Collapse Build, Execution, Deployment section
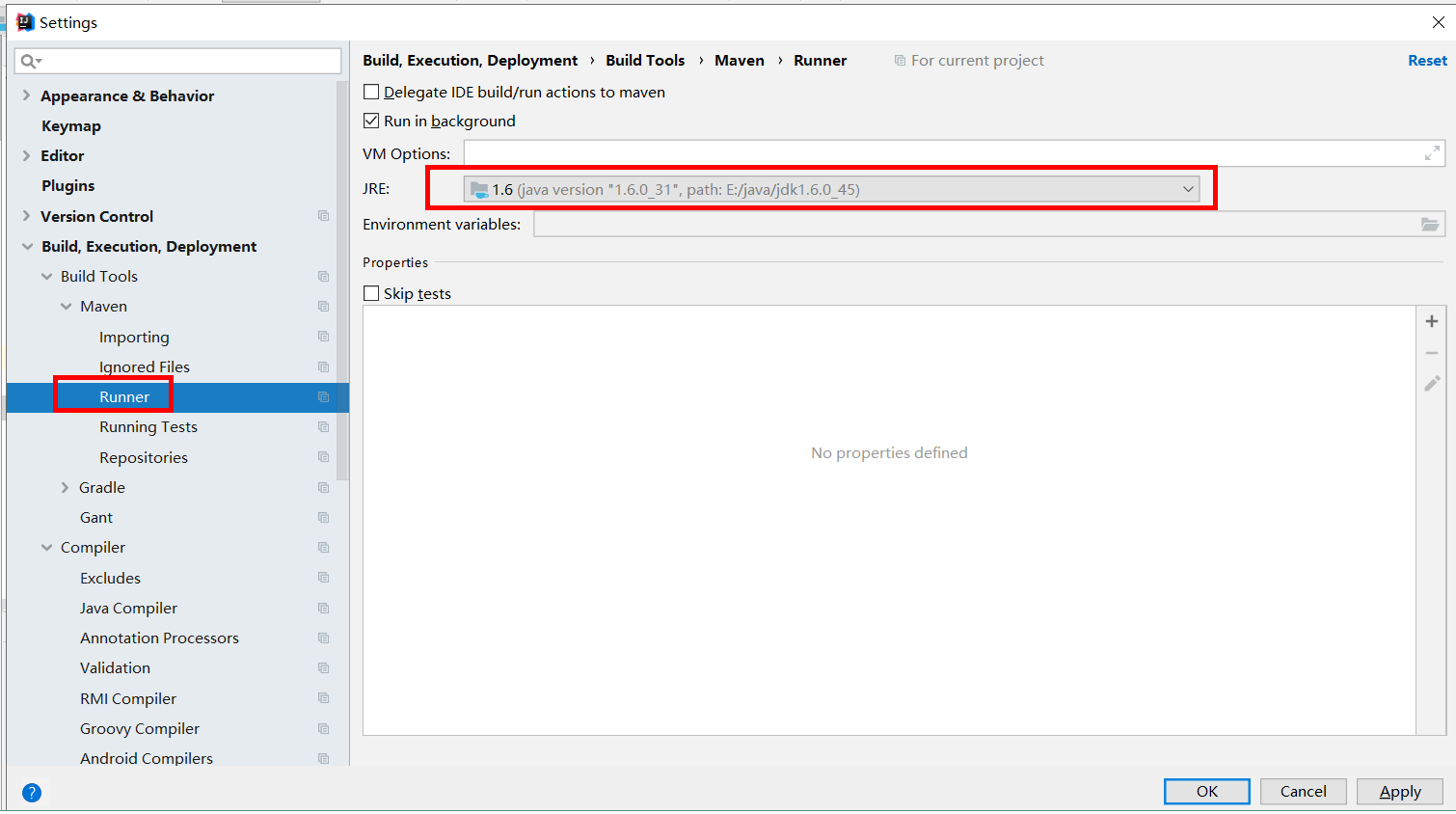This screenshot has height=814, width=1456. (x=27, y=247)
